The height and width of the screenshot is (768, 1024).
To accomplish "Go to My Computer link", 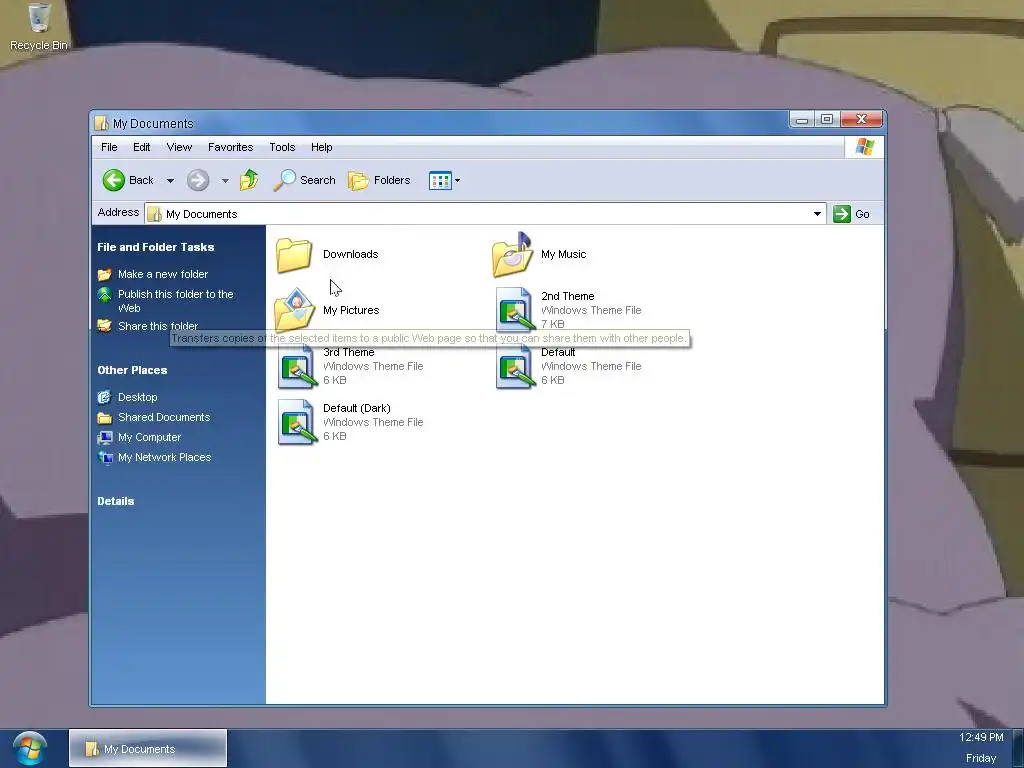I will 150,438.
